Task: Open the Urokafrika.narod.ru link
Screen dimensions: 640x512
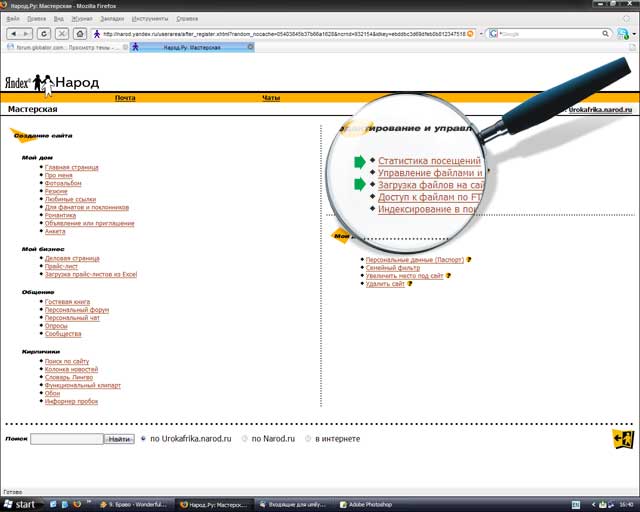Action: (600, 109)
